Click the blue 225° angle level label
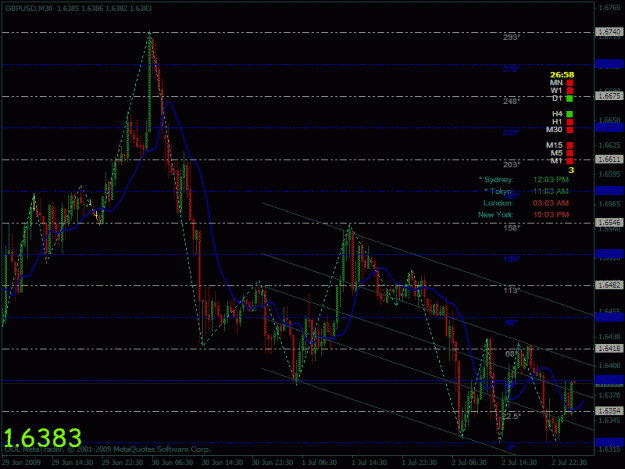This screenshot has height=469, width=625. click(511, 132)
